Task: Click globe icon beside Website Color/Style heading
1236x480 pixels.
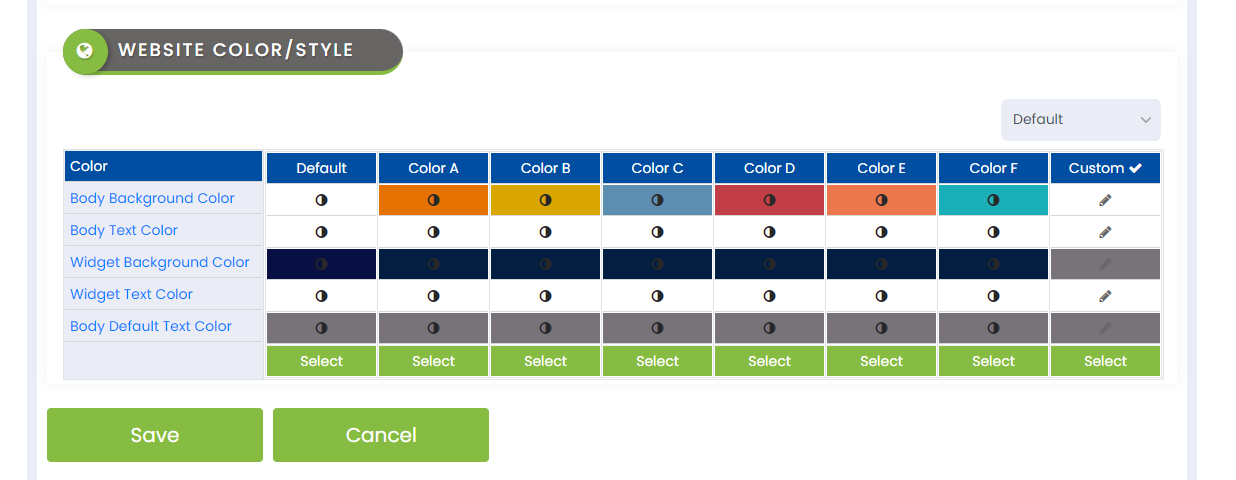Action: pos(85,51)
